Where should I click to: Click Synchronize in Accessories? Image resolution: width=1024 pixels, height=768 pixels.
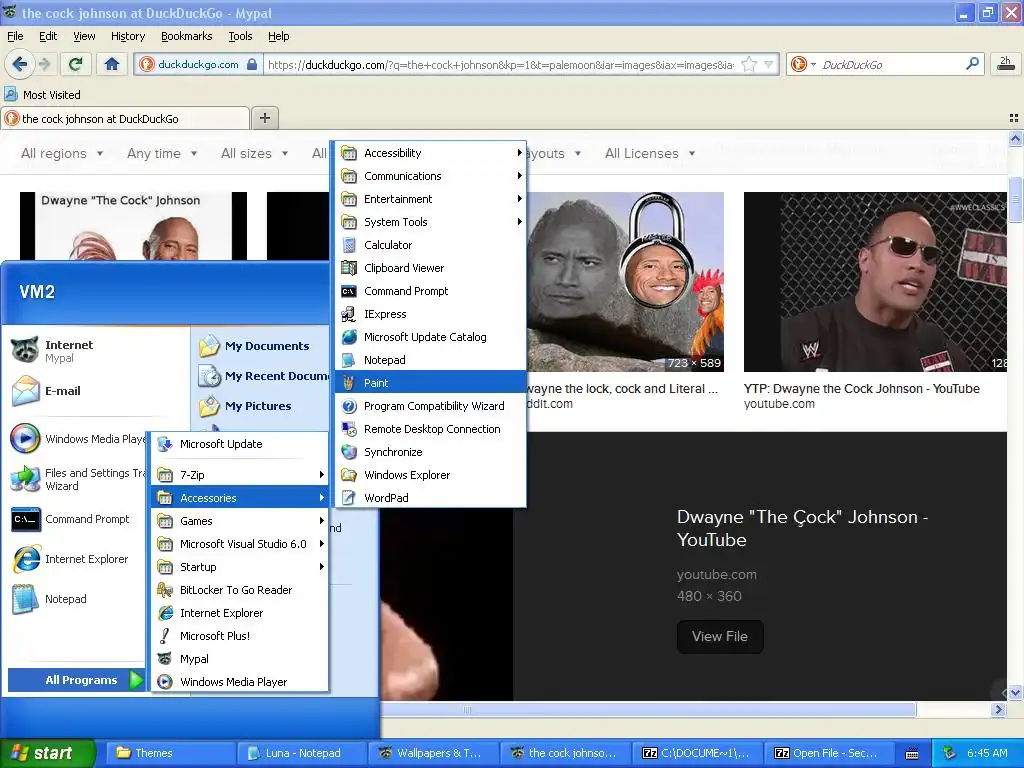click(430, 452)
